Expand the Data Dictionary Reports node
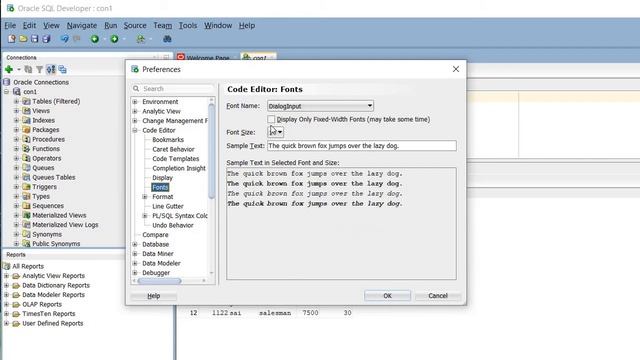 tap(6, 285)
